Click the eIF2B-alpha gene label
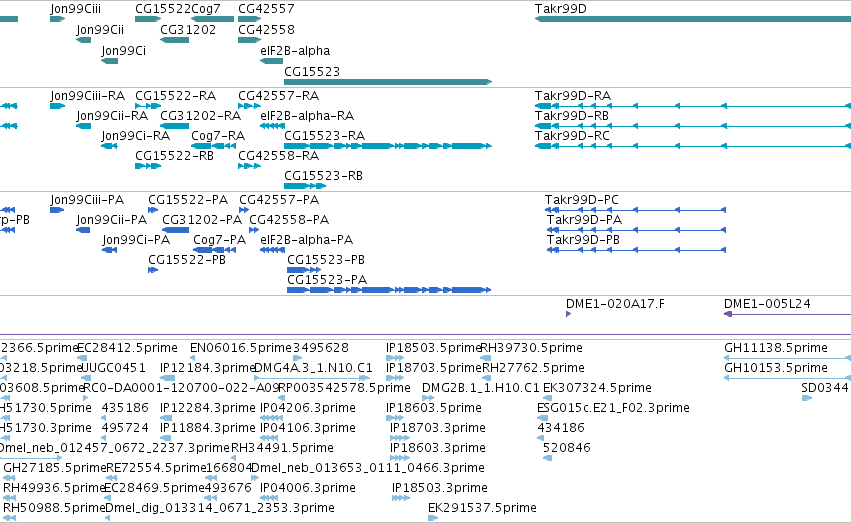This screenshot has height=523, width=851. (x=295, y=50)
